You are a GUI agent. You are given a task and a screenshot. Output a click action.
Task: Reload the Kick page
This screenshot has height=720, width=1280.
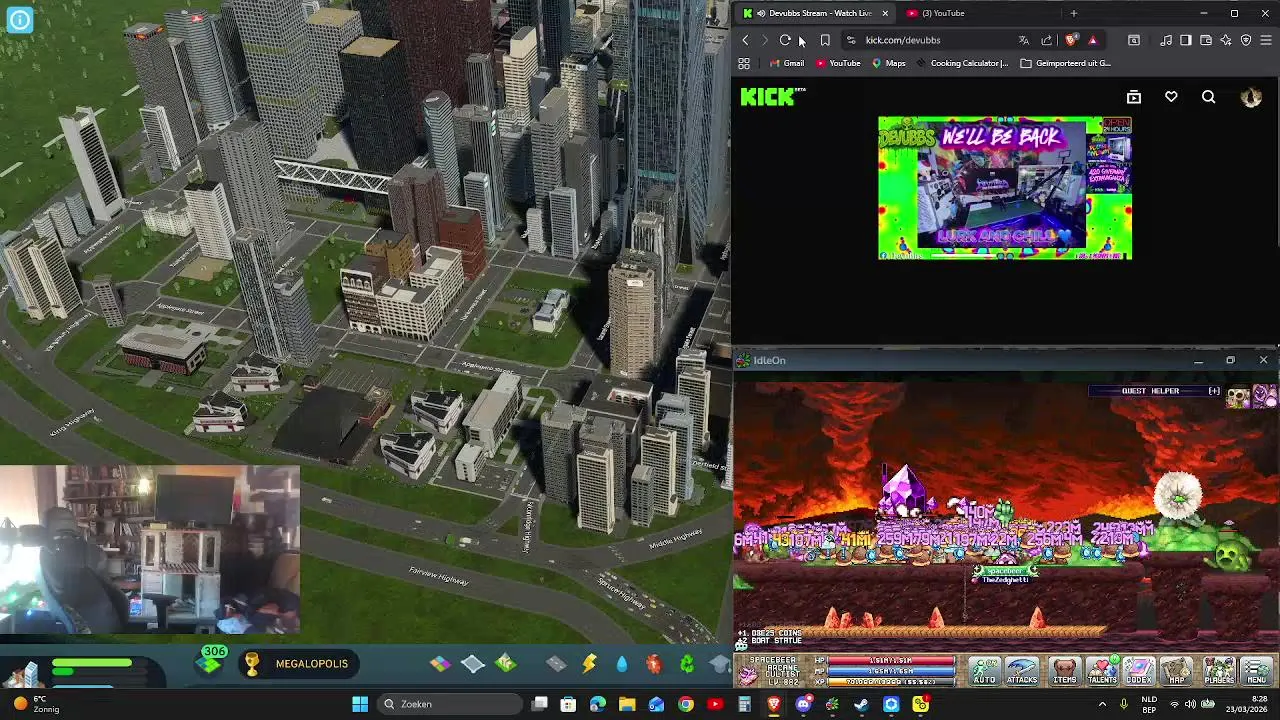point(785,40)
